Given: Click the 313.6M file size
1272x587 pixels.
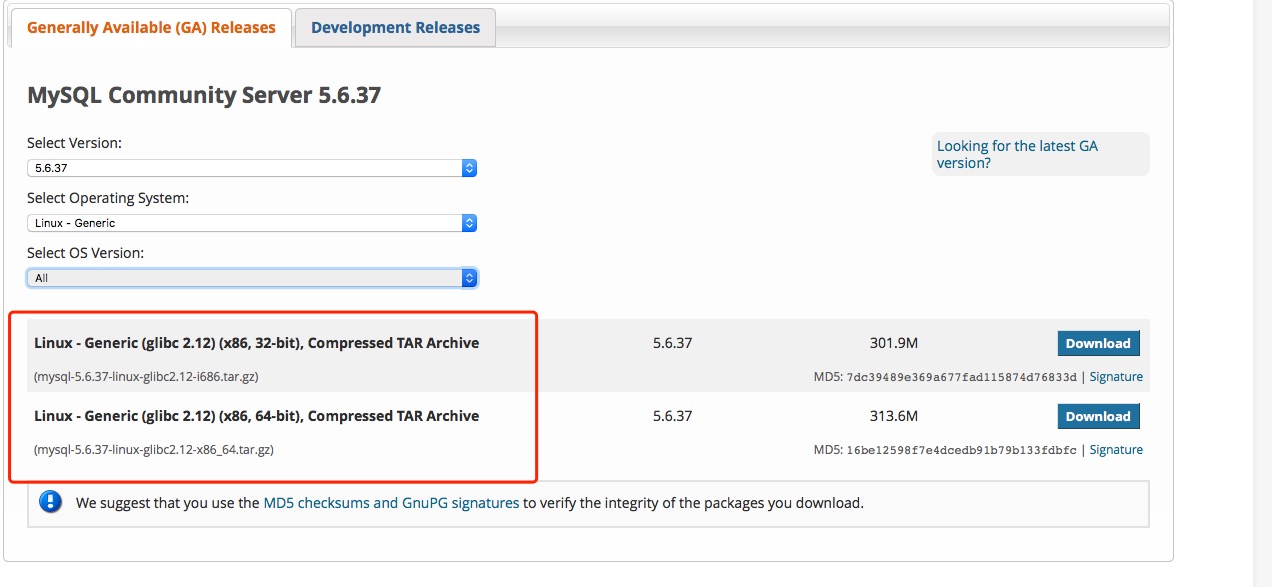Looking at the screenshot, I should [x=894, y=416].
